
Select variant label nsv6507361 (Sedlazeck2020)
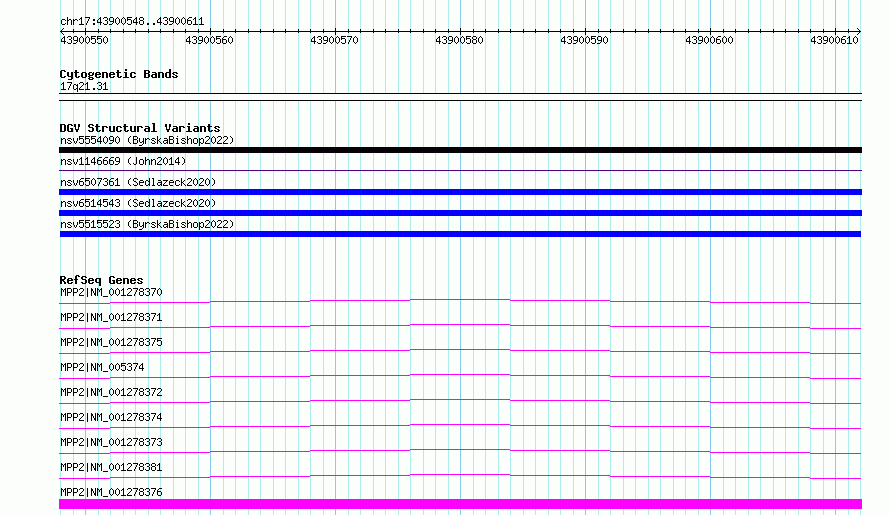[138, 182]
